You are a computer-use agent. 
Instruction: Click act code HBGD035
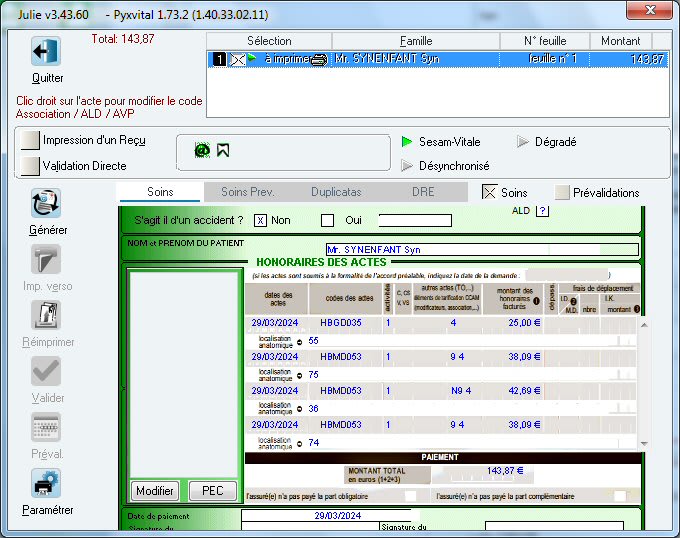[341, 323]
